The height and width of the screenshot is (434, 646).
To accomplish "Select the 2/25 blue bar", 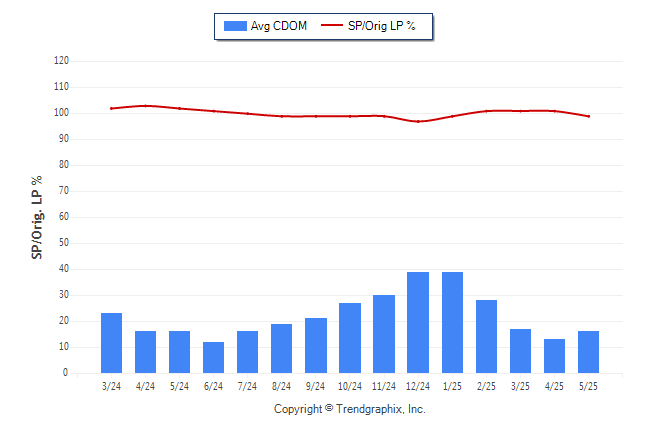I will tap(487, 336).
